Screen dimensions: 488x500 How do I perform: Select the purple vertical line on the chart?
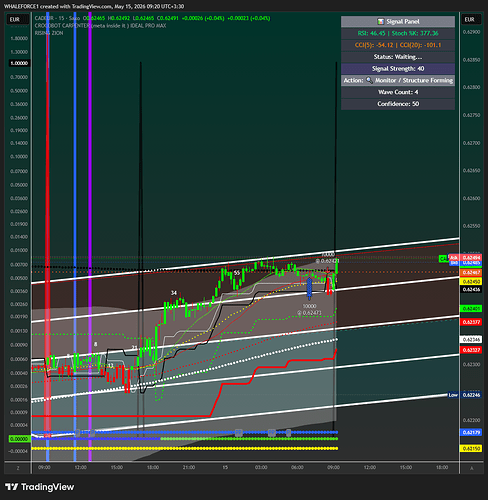[x=90, y=233]
